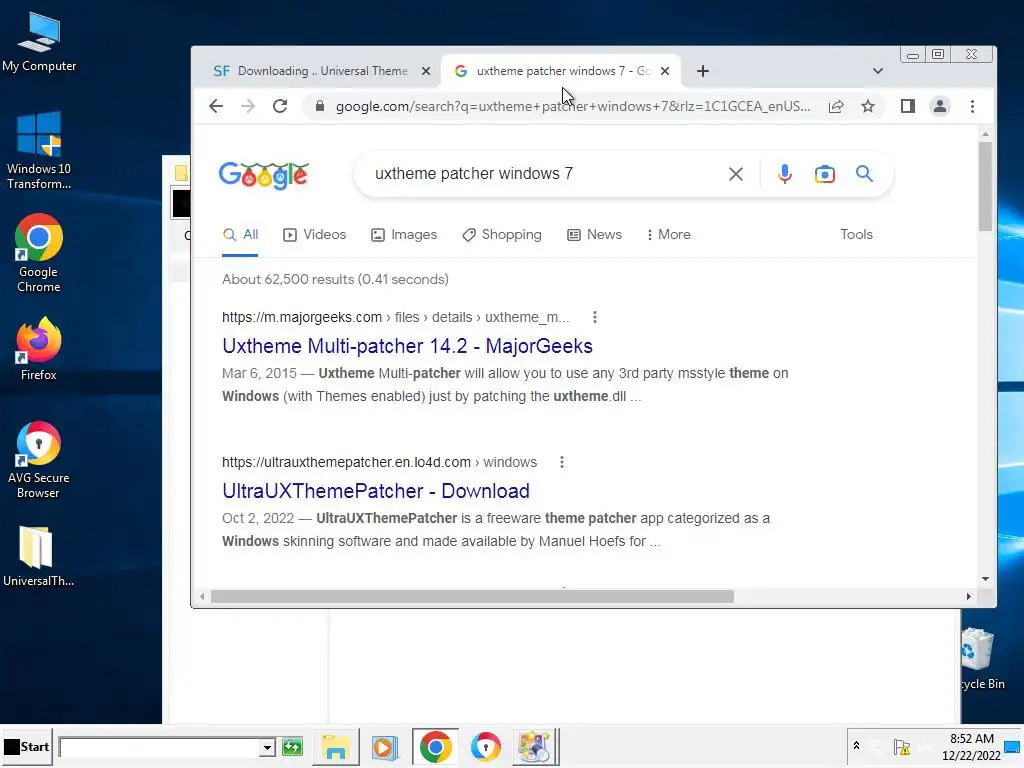Search by image camera icon

pyautogui.click(x=825, y=174)
